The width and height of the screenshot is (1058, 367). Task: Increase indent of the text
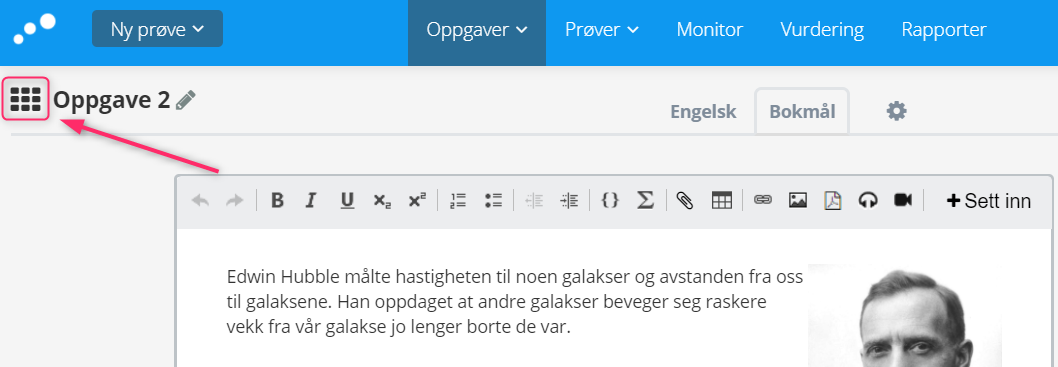[x=569, y=200]
